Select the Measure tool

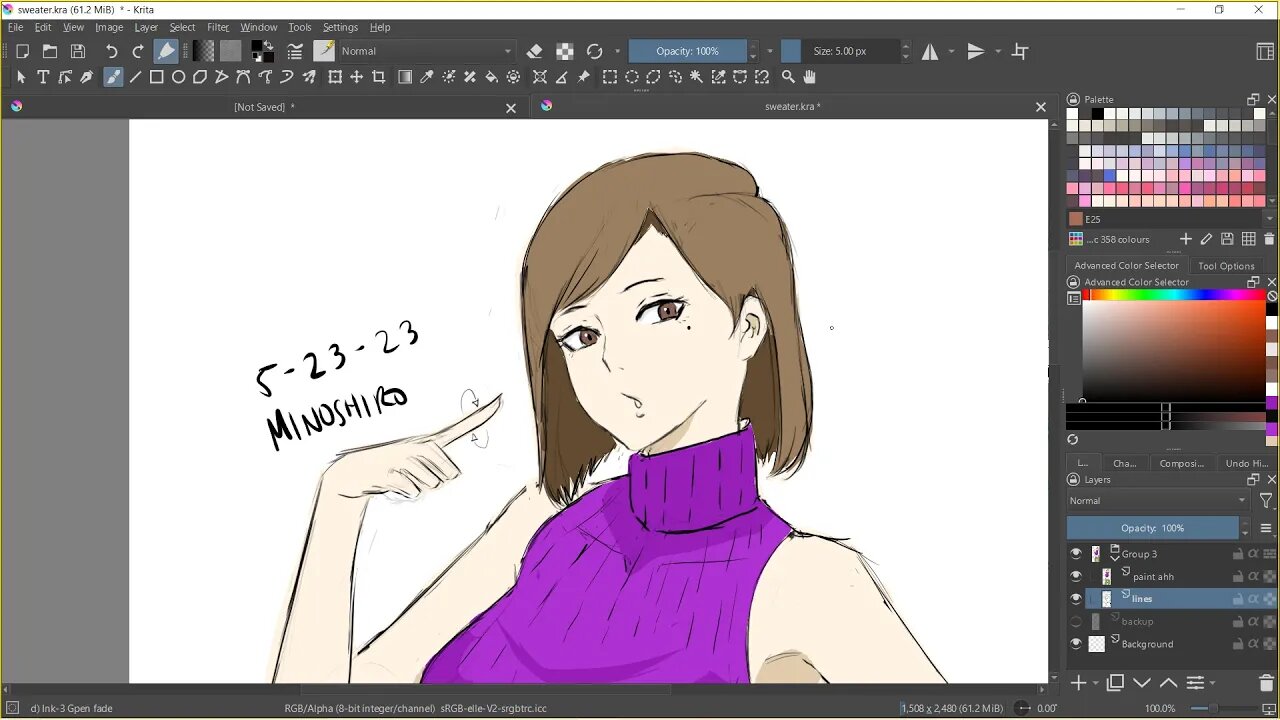point(562,77)
